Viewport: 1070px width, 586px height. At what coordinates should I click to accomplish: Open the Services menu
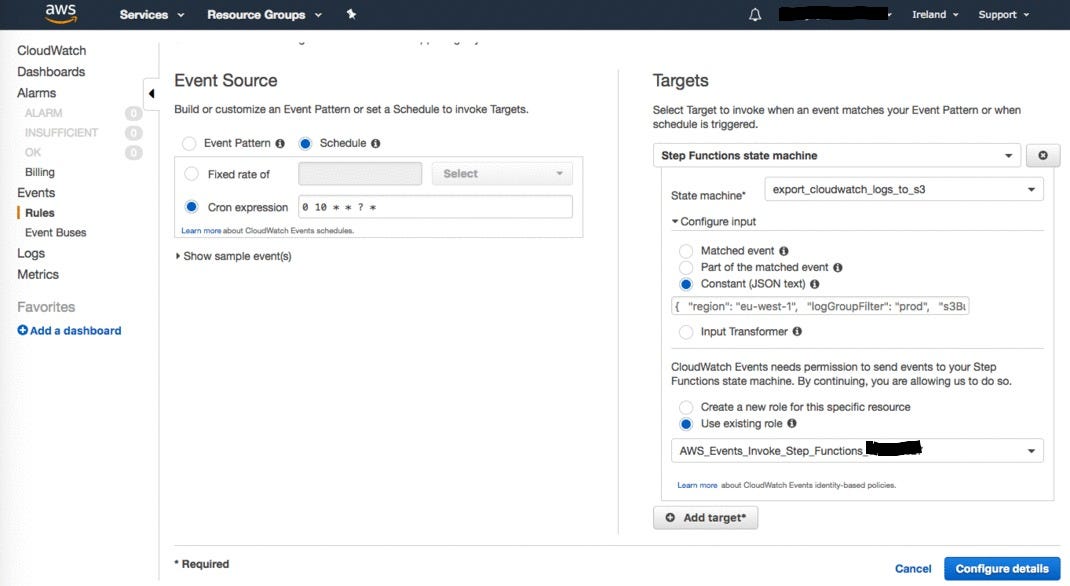145,14
